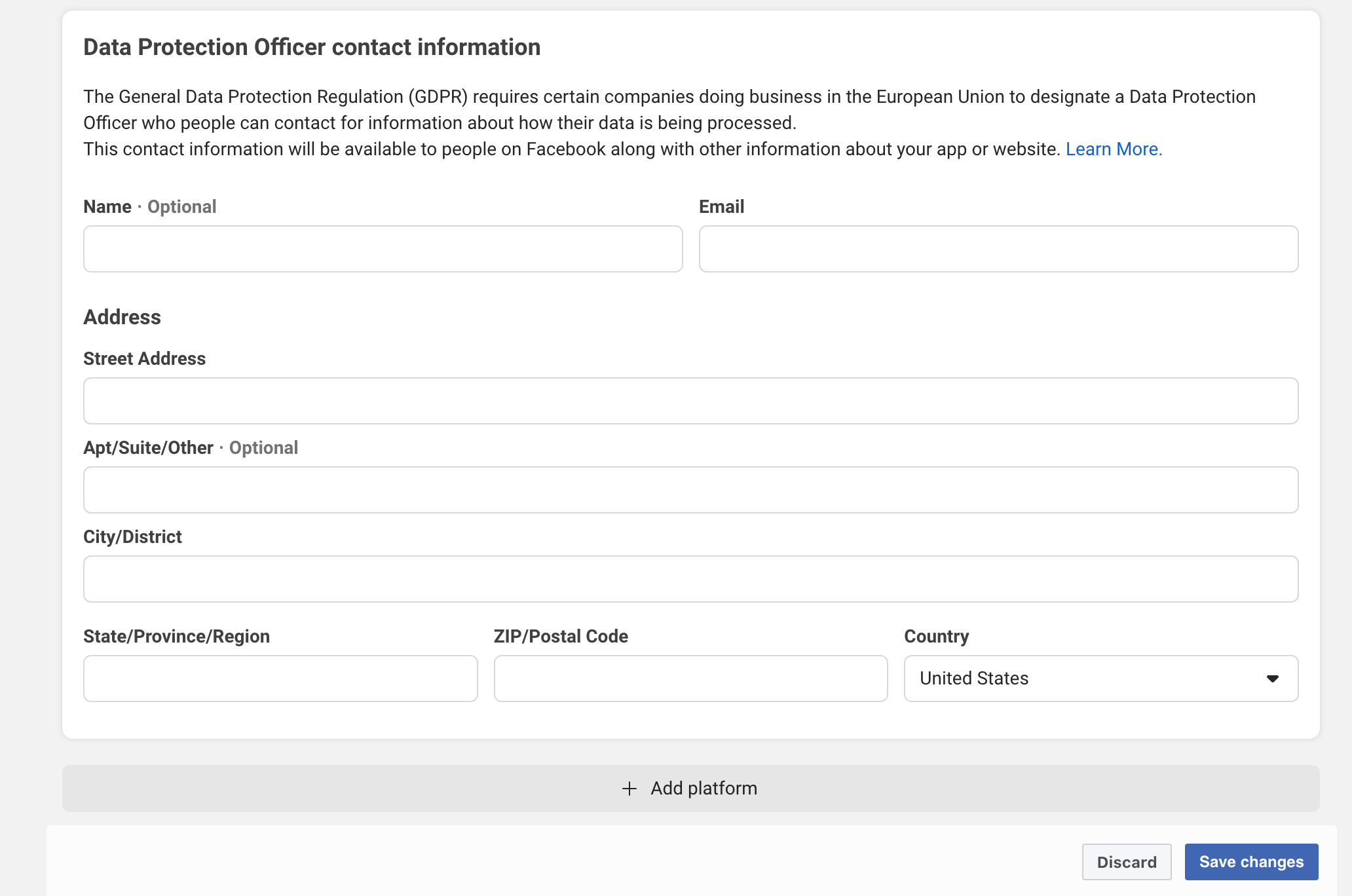Click the Street Address input field

tap(691, 401)
